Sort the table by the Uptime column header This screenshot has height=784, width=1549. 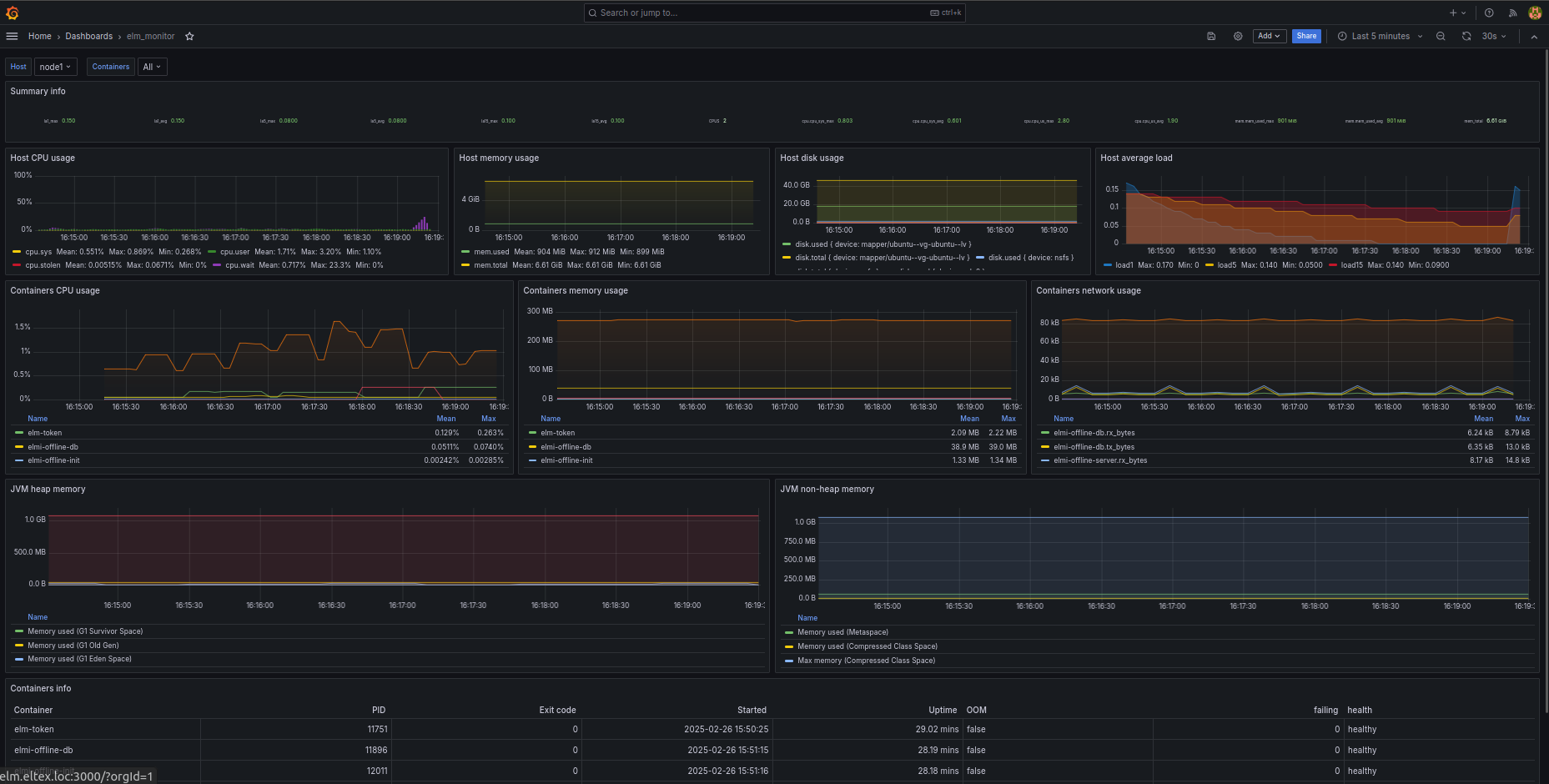pos(943,710)
